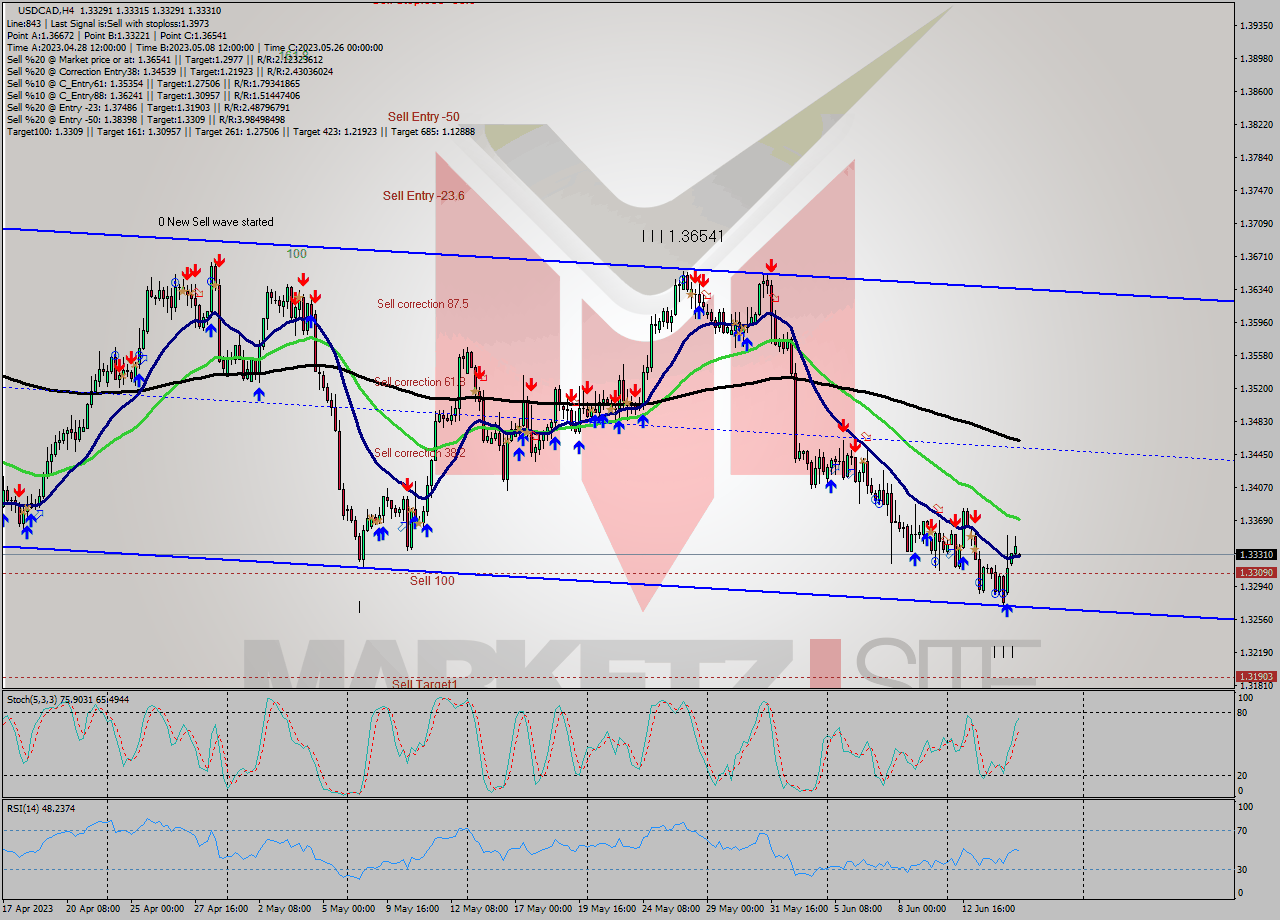Click the 'Sell correction 61.8' label
The width and height of the screenshot is (1280, 920).
421,382
